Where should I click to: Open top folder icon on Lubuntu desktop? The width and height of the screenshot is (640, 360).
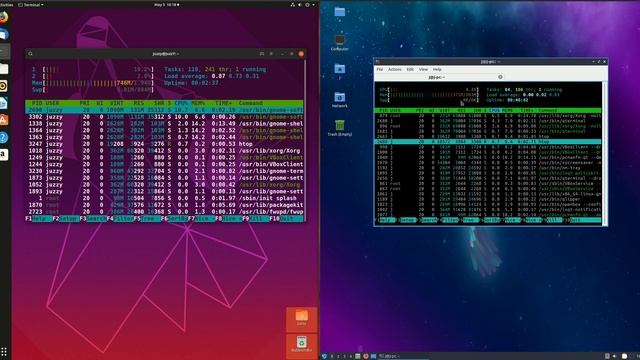340,12
